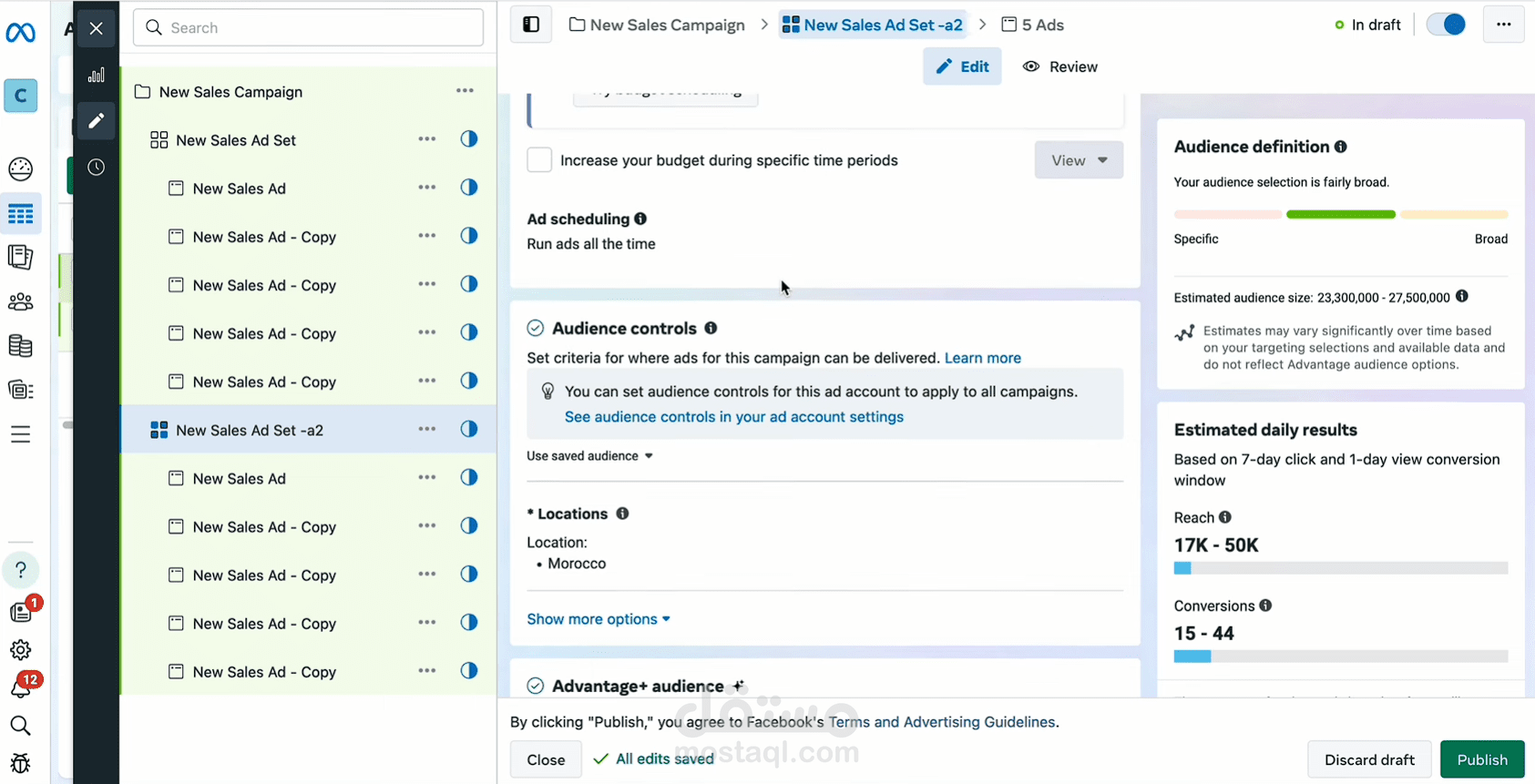Click the magnifier search icon in left rail

click(x=20, y=726)
